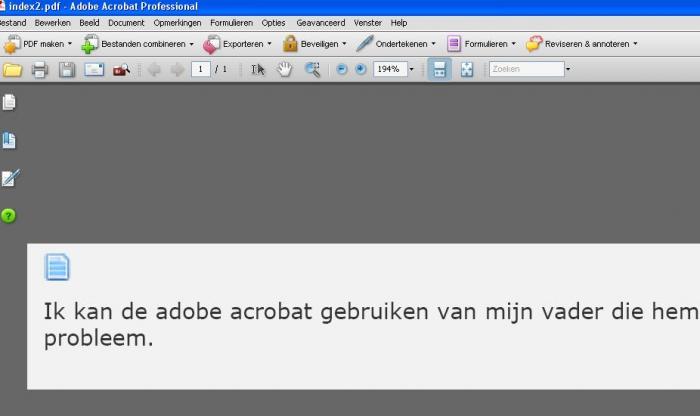Open the Venster menu
The height and width of the screenshot is (416, 700).
point(367,23)
